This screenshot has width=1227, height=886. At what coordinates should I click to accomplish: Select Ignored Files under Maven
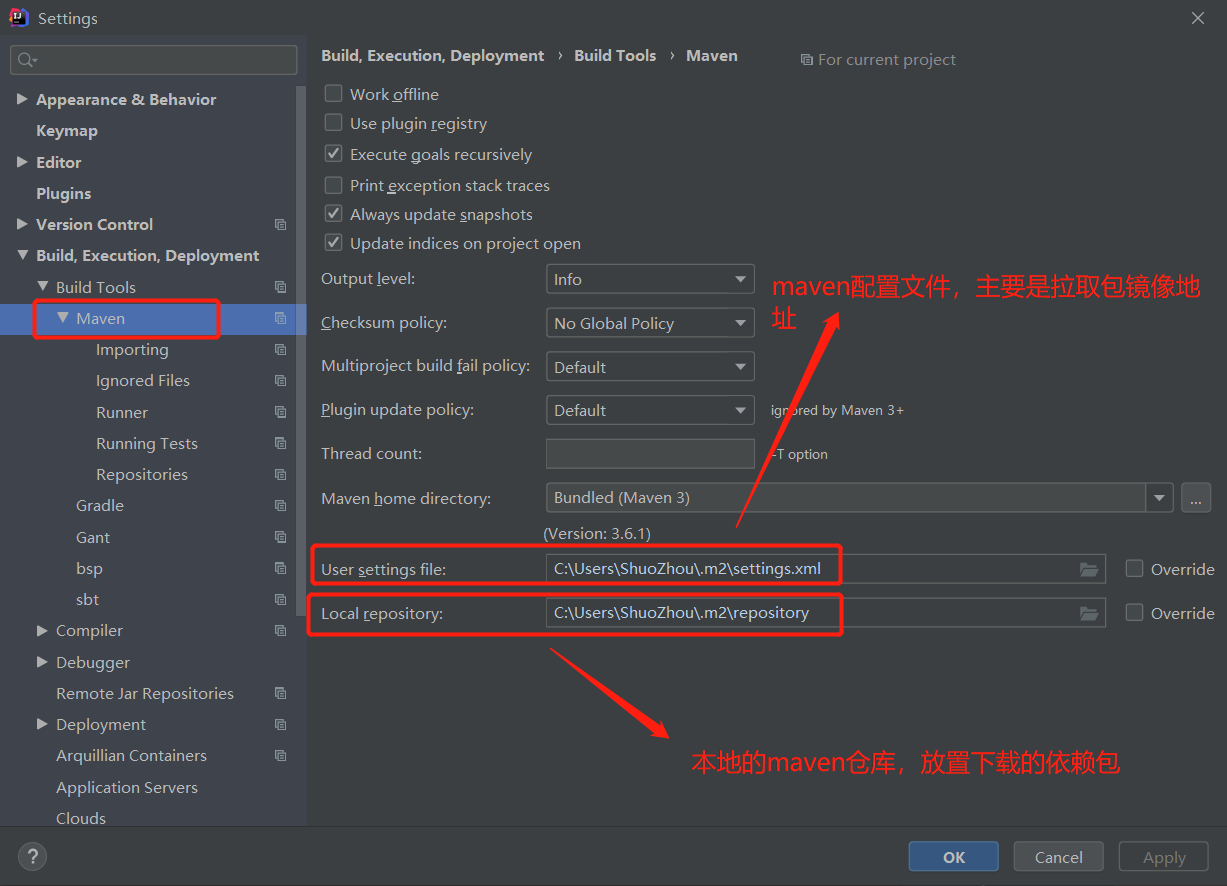click(143, 381)
